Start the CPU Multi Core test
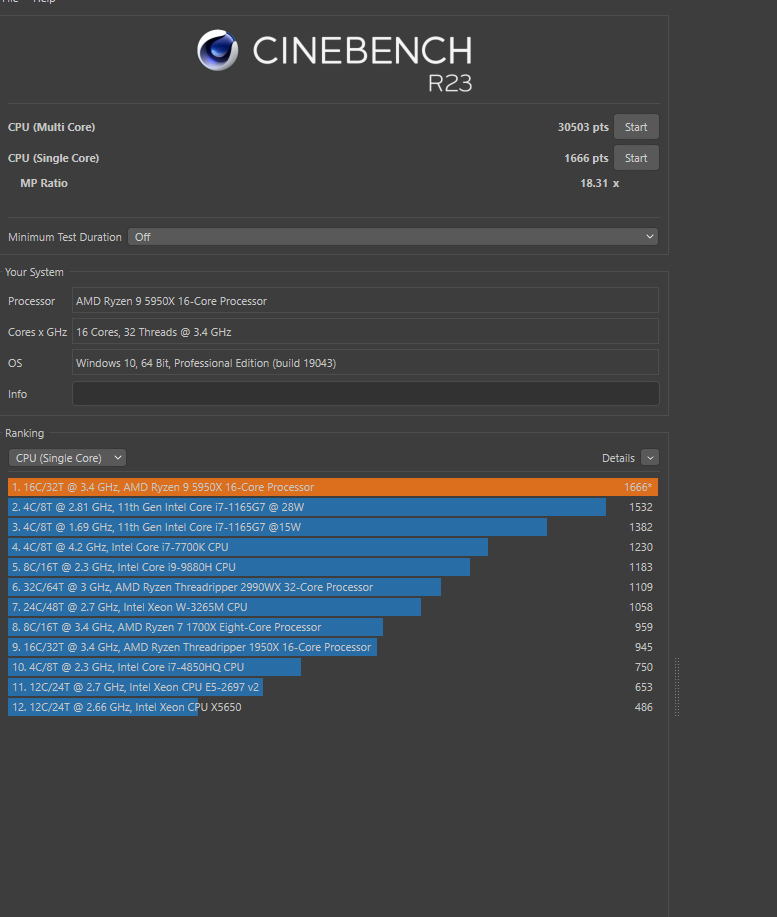Image resolution: width=777 pixels, height=917 pixels. 636,127
